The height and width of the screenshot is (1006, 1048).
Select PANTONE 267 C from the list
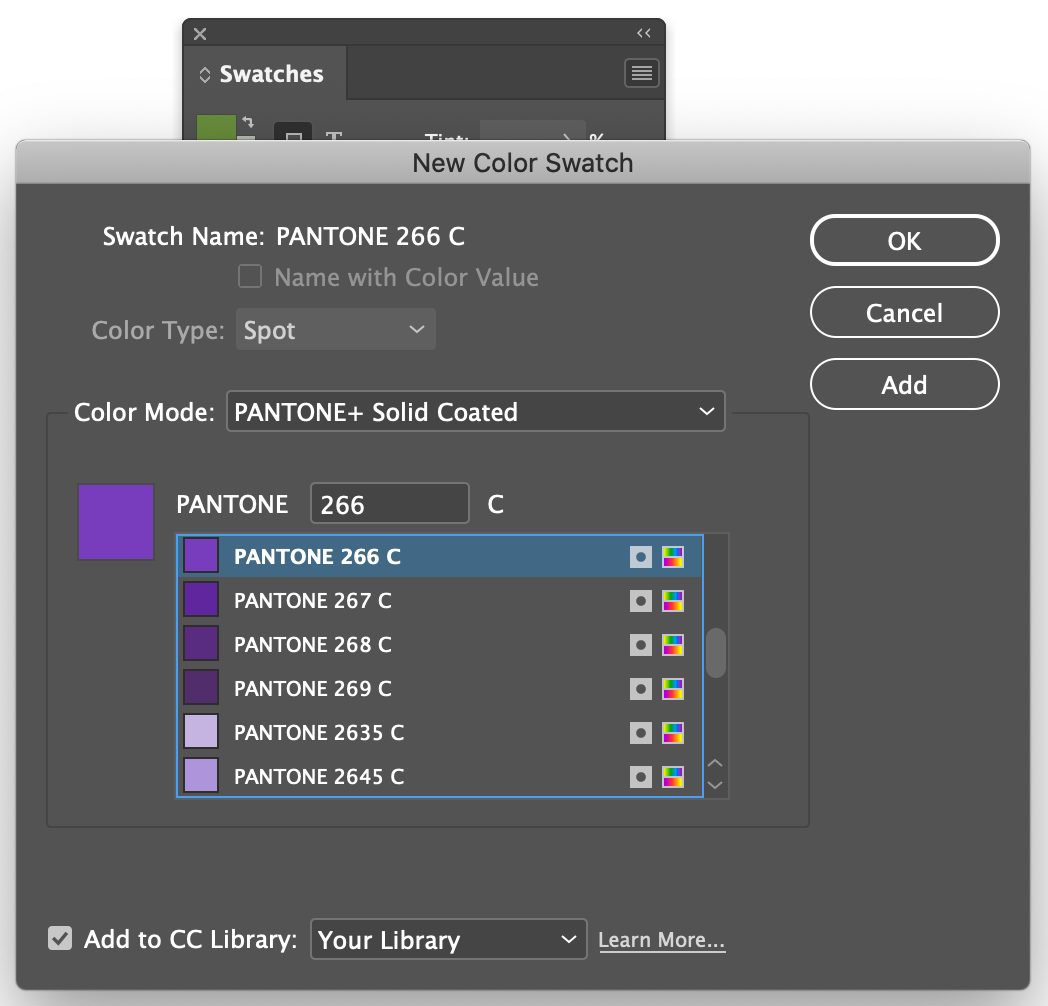pos(440,601)
